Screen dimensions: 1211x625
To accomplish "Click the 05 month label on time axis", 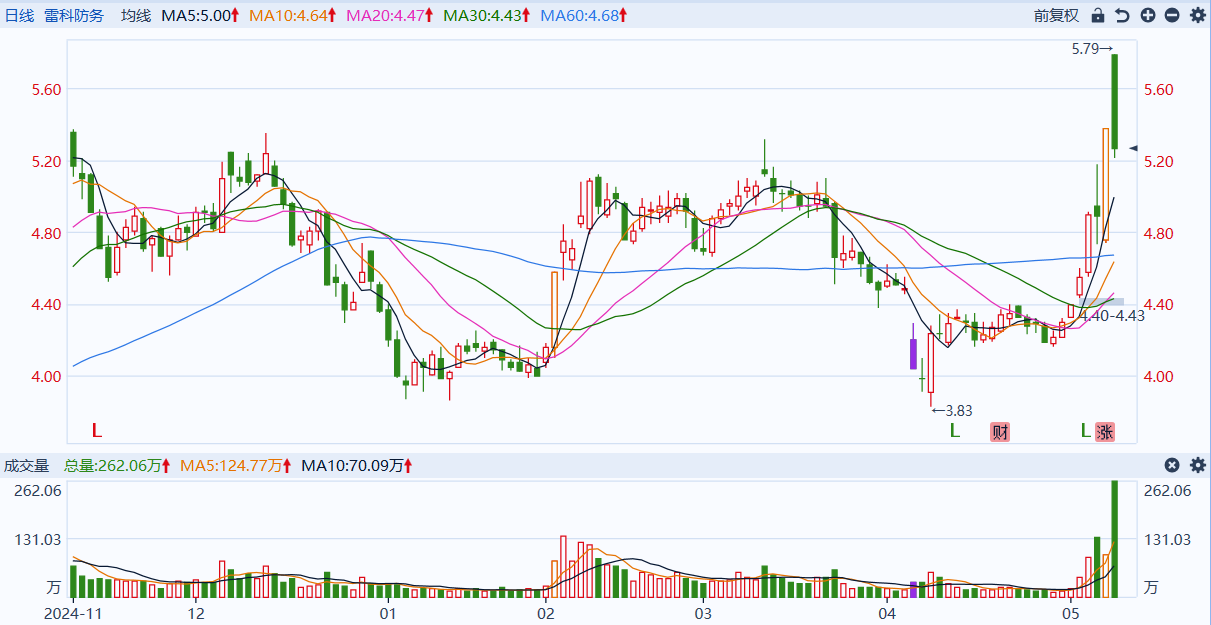I will 1072,612.
